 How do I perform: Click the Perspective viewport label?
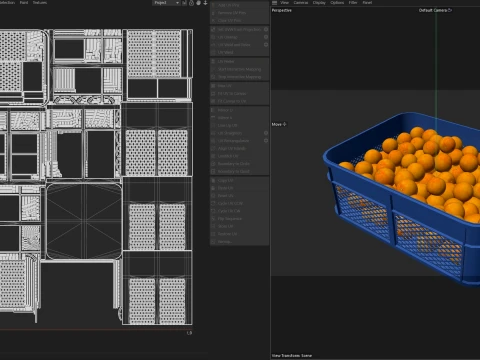(x=282, y=10)
